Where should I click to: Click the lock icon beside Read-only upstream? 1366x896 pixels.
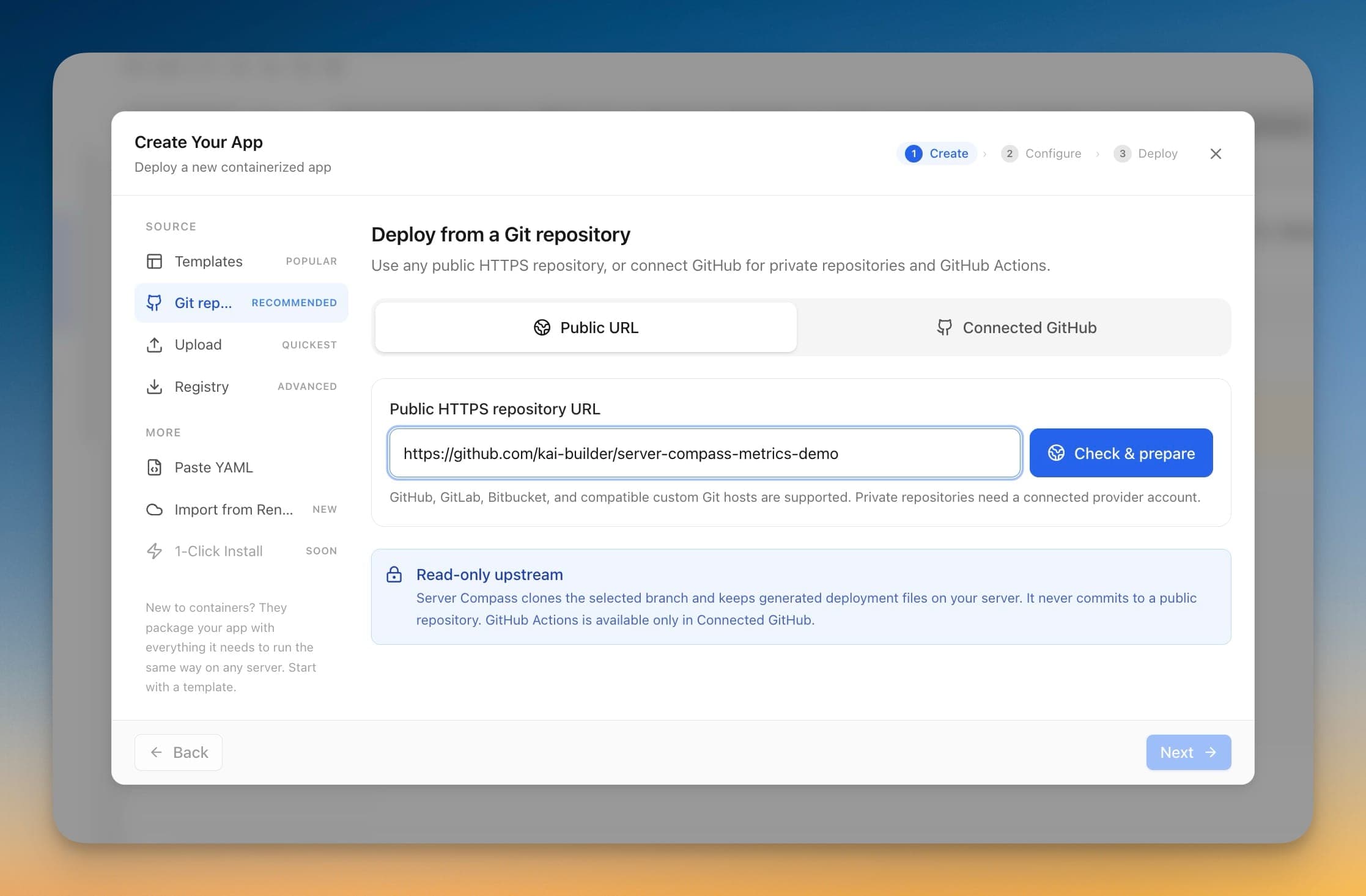394,575
